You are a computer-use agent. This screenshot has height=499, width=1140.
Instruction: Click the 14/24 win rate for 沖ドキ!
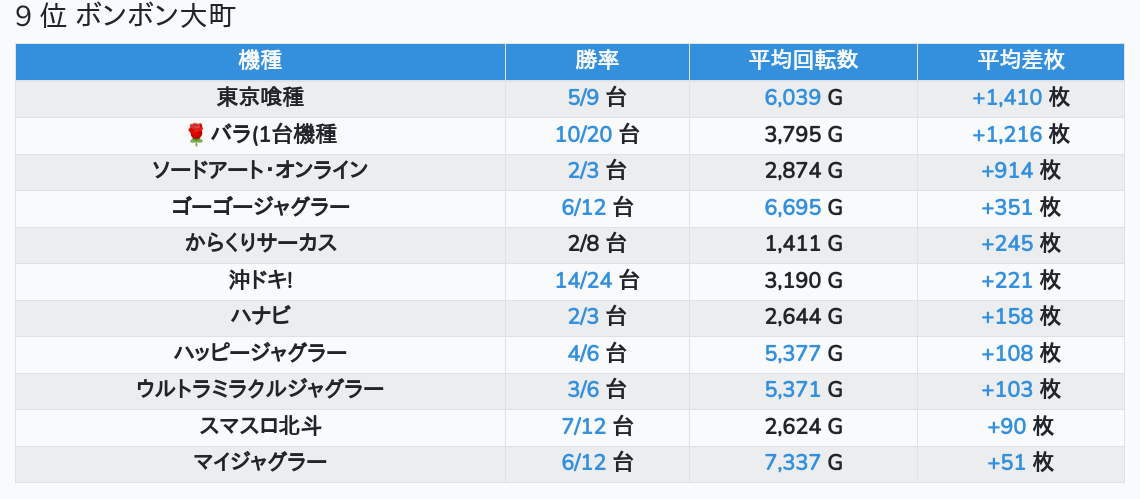pyautogui.click(x=584, y=280)
